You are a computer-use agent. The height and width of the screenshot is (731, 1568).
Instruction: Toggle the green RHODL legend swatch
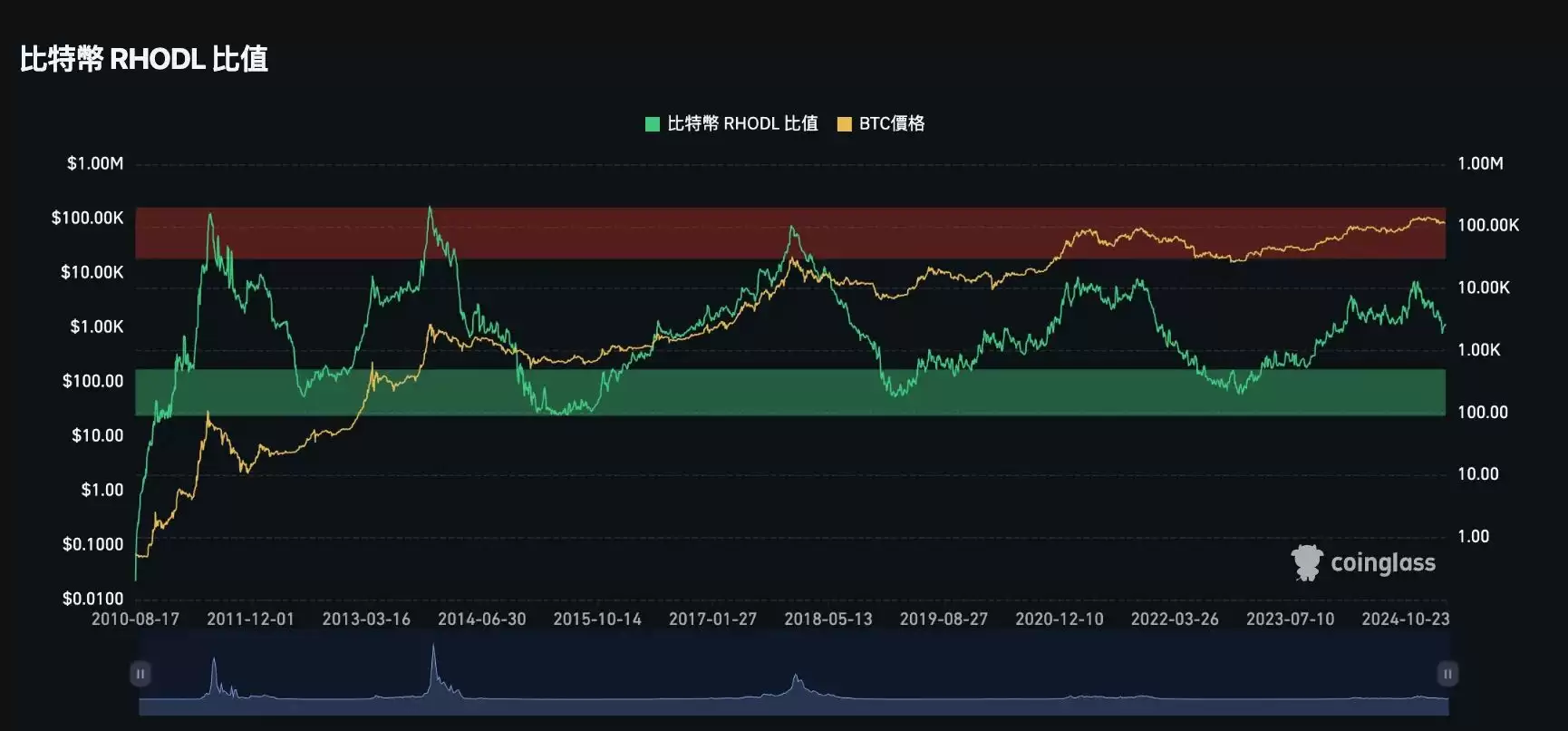click(x=652, y=124)
